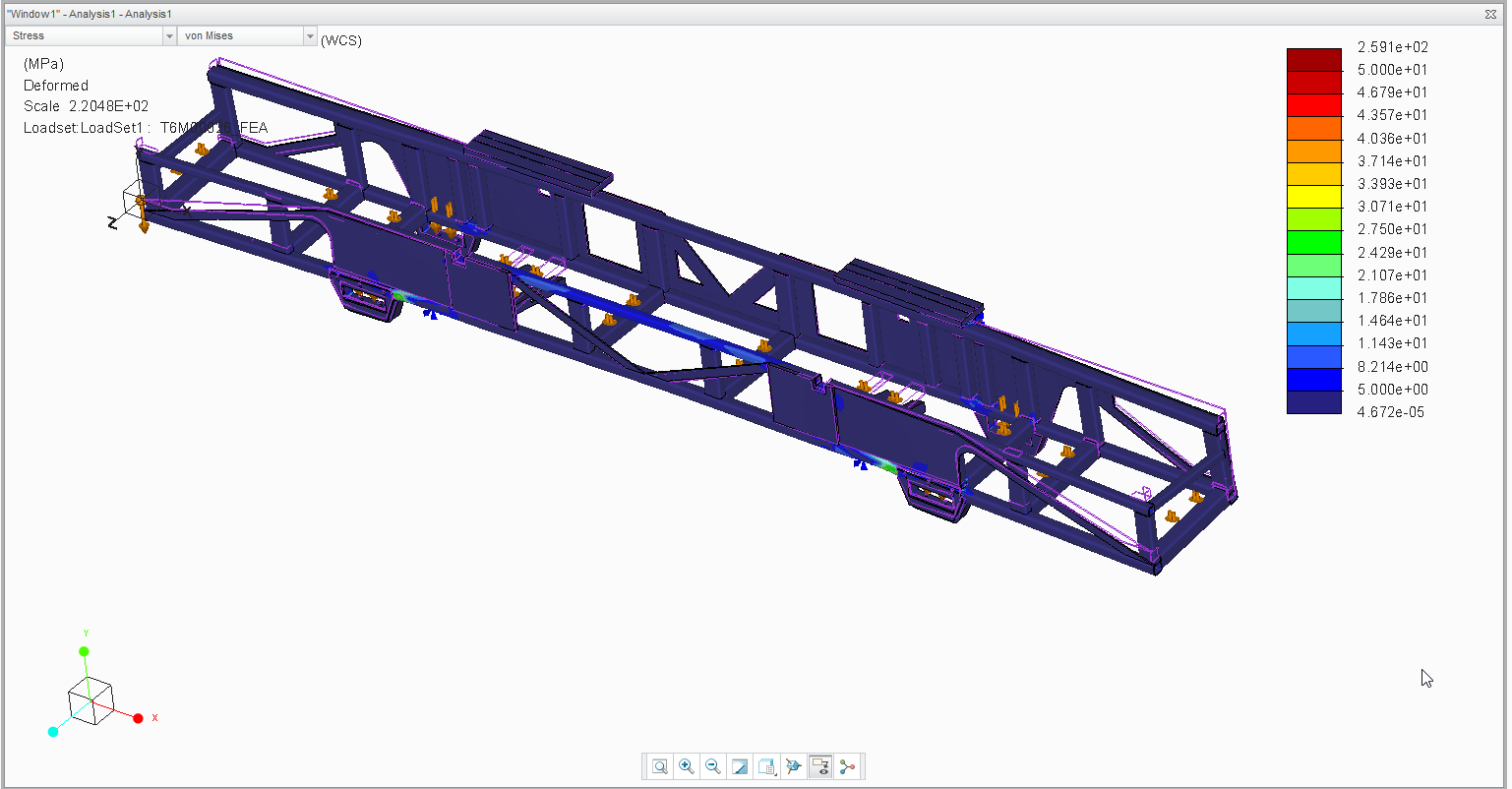Click the zoom in icon
The height and width of the screenshot is (789, 1512).
coord(687,765)
